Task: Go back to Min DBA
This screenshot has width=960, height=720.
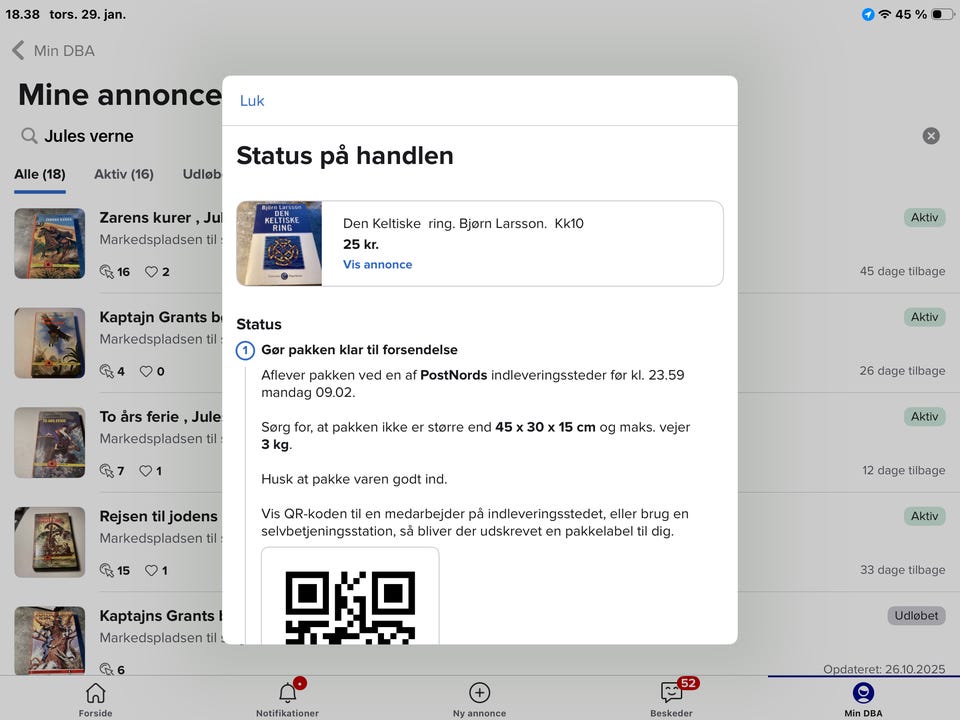Action: pos(54,51)
